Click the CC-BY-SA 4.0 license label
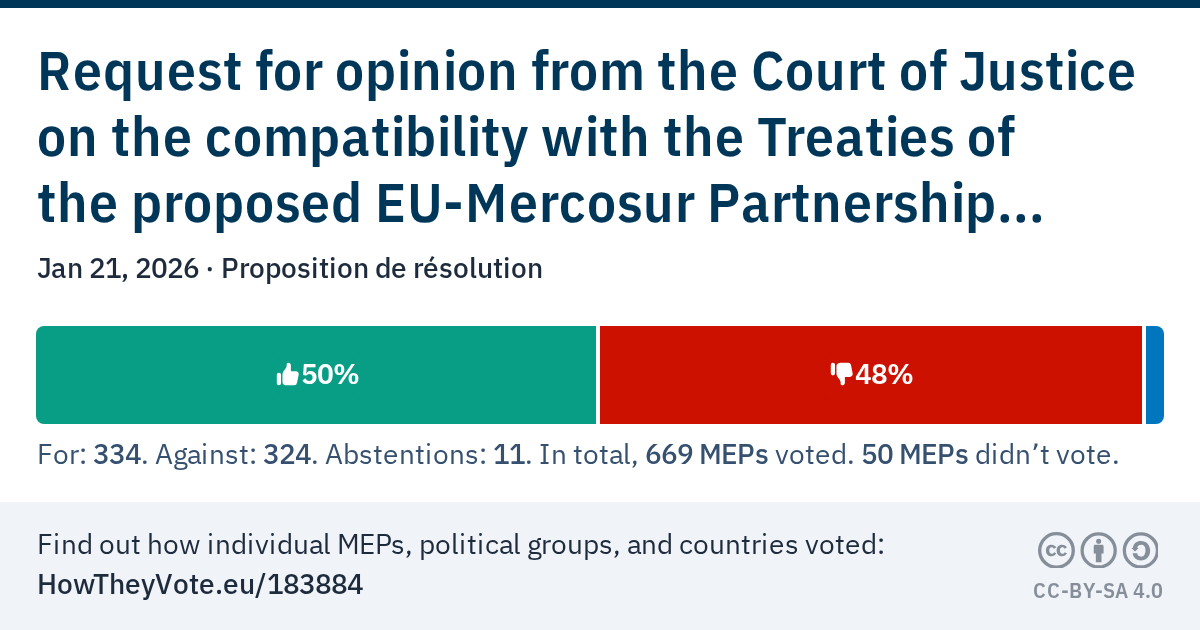Viewport: 1200px width, 630px height. click(1097, 591)
